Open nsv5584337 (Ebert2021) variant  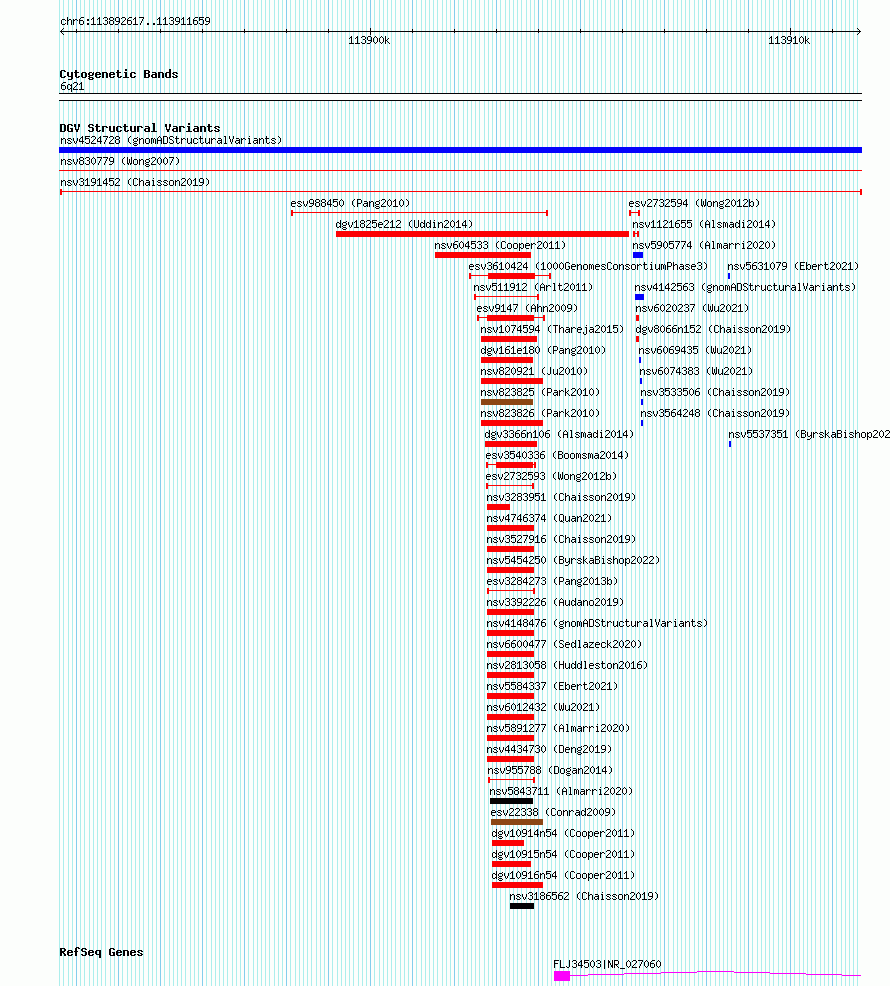[552, 687]
